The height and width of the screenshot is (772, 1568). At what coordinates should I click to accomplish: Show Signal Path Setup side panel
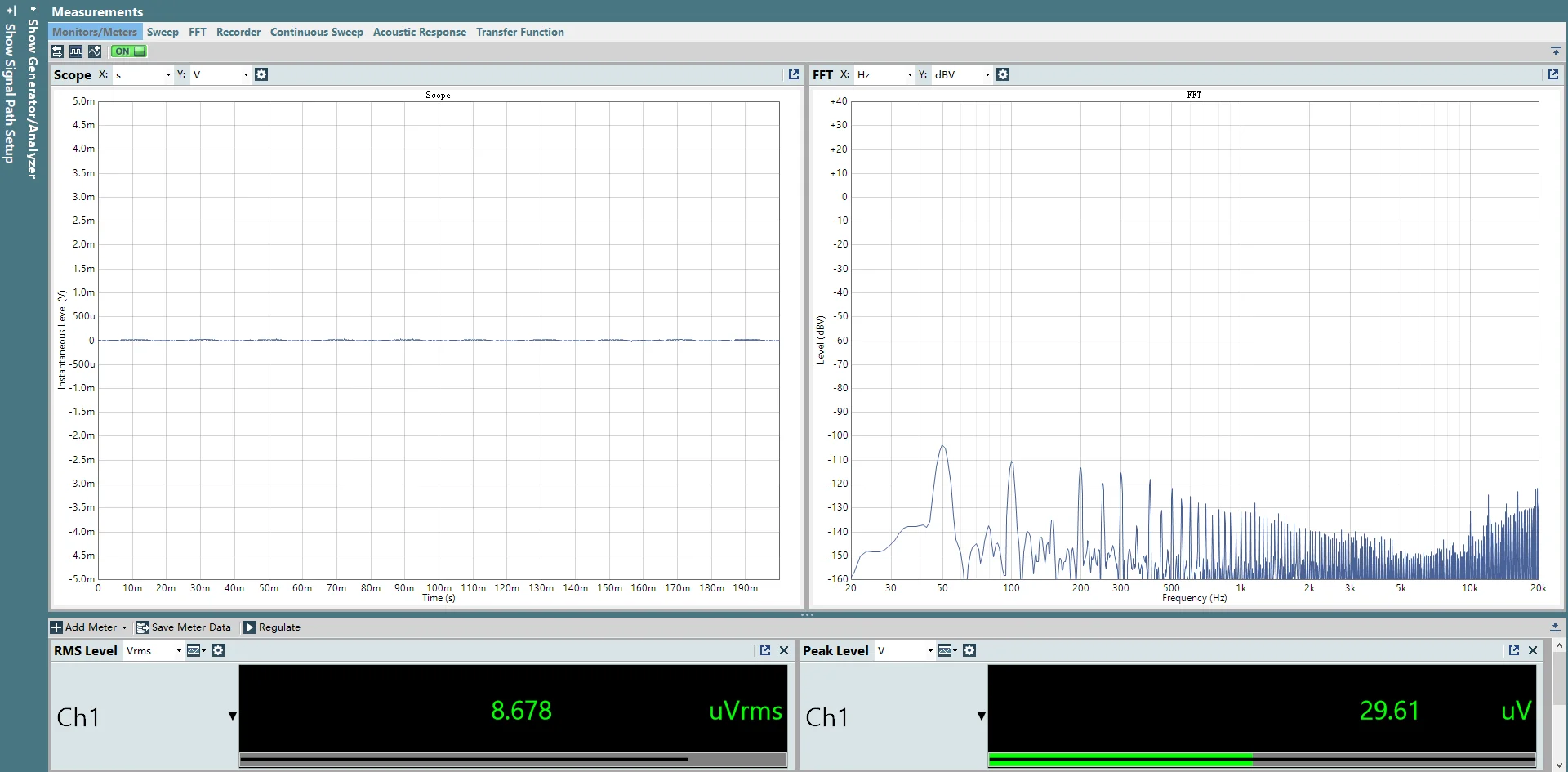(11, 86)
